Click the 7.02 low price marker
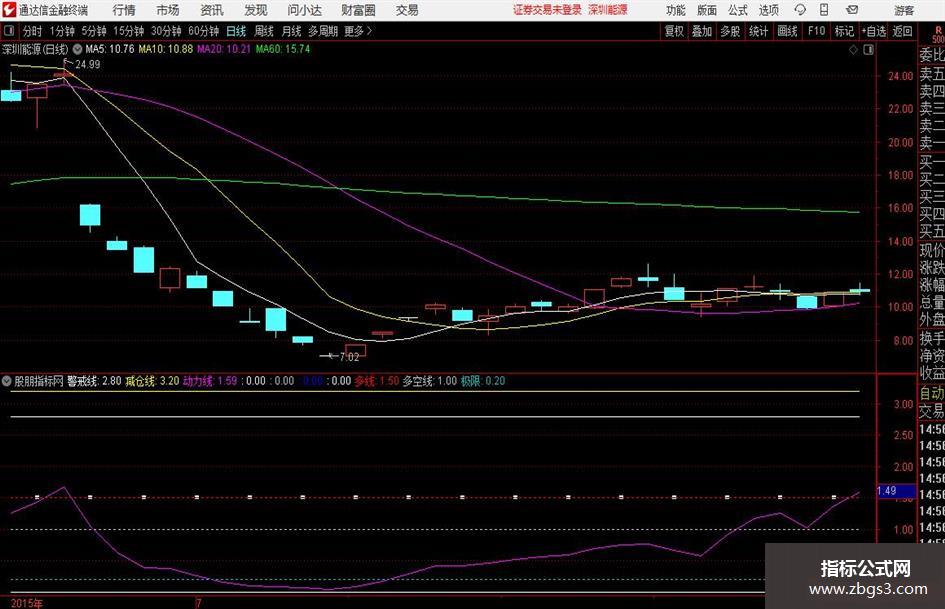Image resolution: width=945 pixels, height=609 pixels. pyautogui.click(x=350, y=357)
